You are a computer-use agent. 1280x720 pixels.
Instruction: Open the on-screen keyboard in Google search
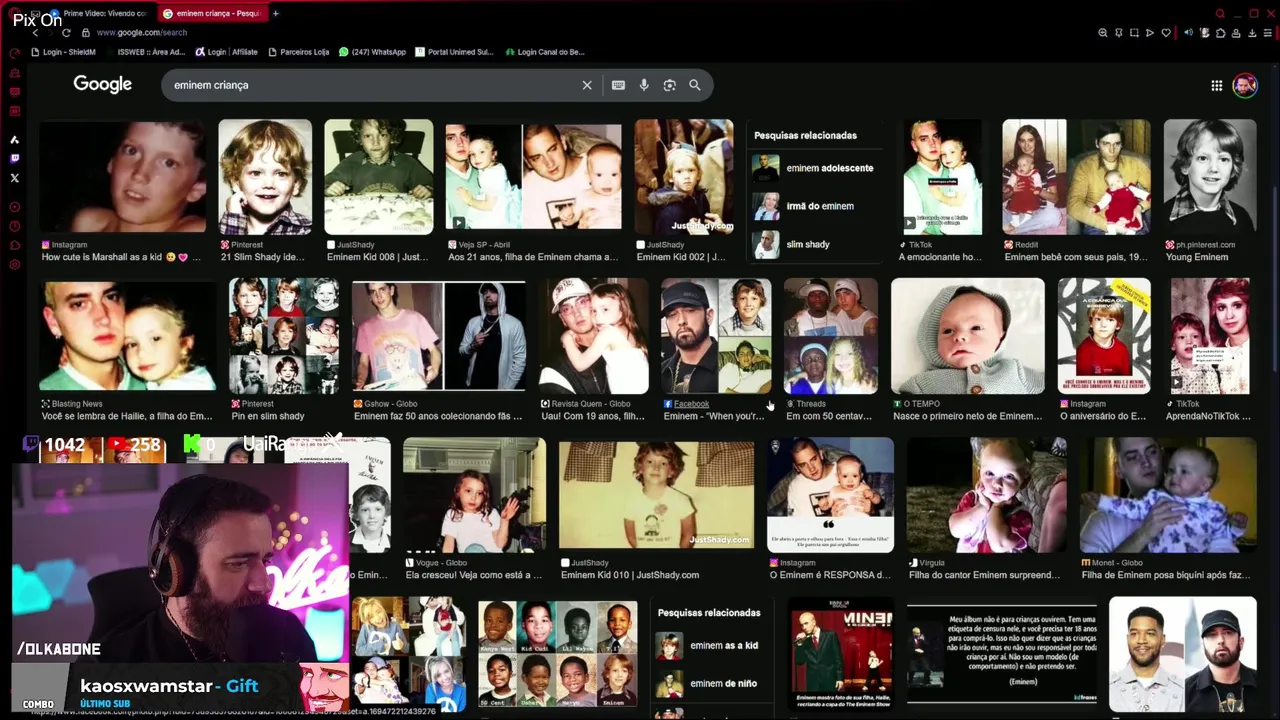(618, 85)
